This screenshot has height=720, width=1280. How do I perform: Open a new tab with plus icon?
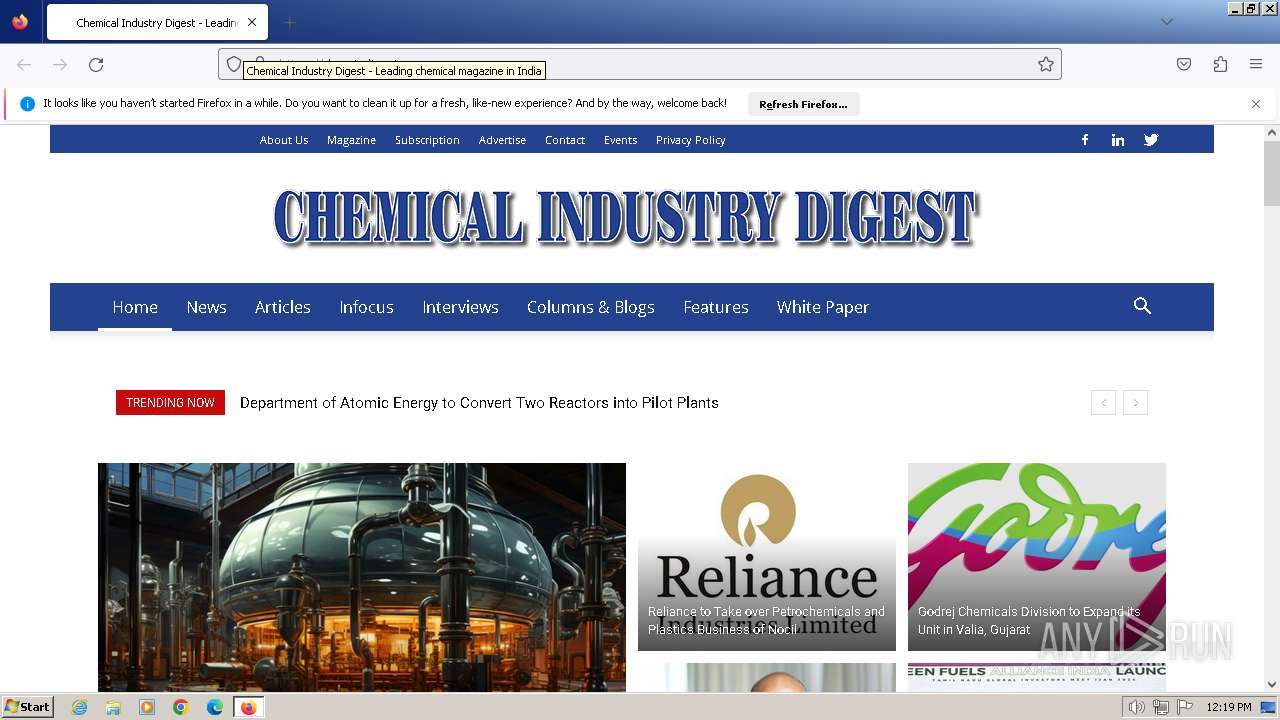tap(289, 22)
